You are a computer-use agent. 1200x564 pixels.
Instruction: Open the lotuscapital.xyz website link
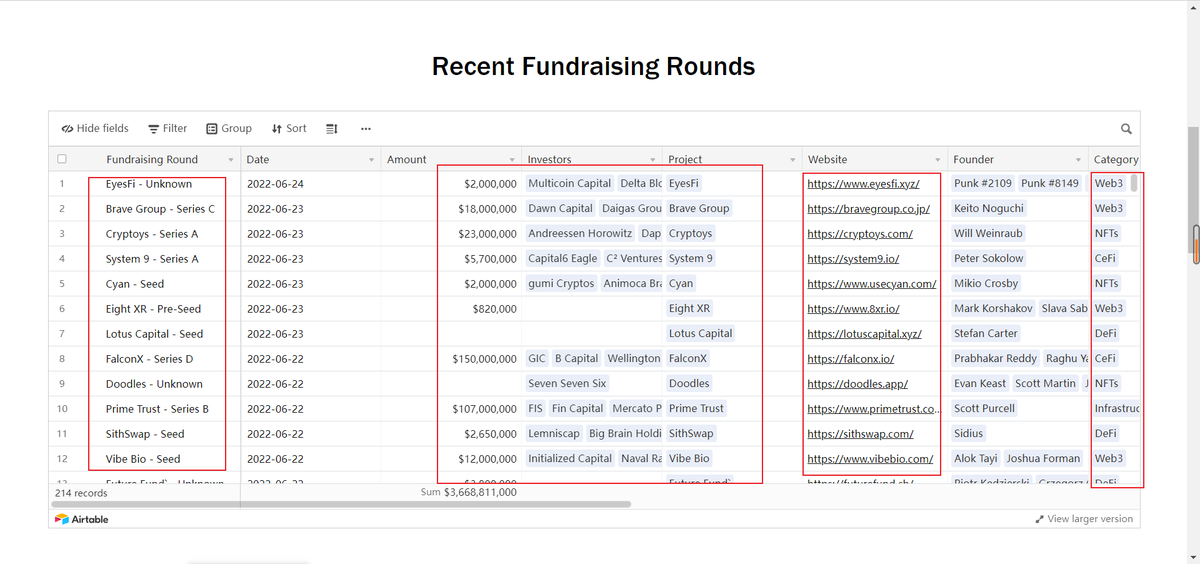pos(864,334)
